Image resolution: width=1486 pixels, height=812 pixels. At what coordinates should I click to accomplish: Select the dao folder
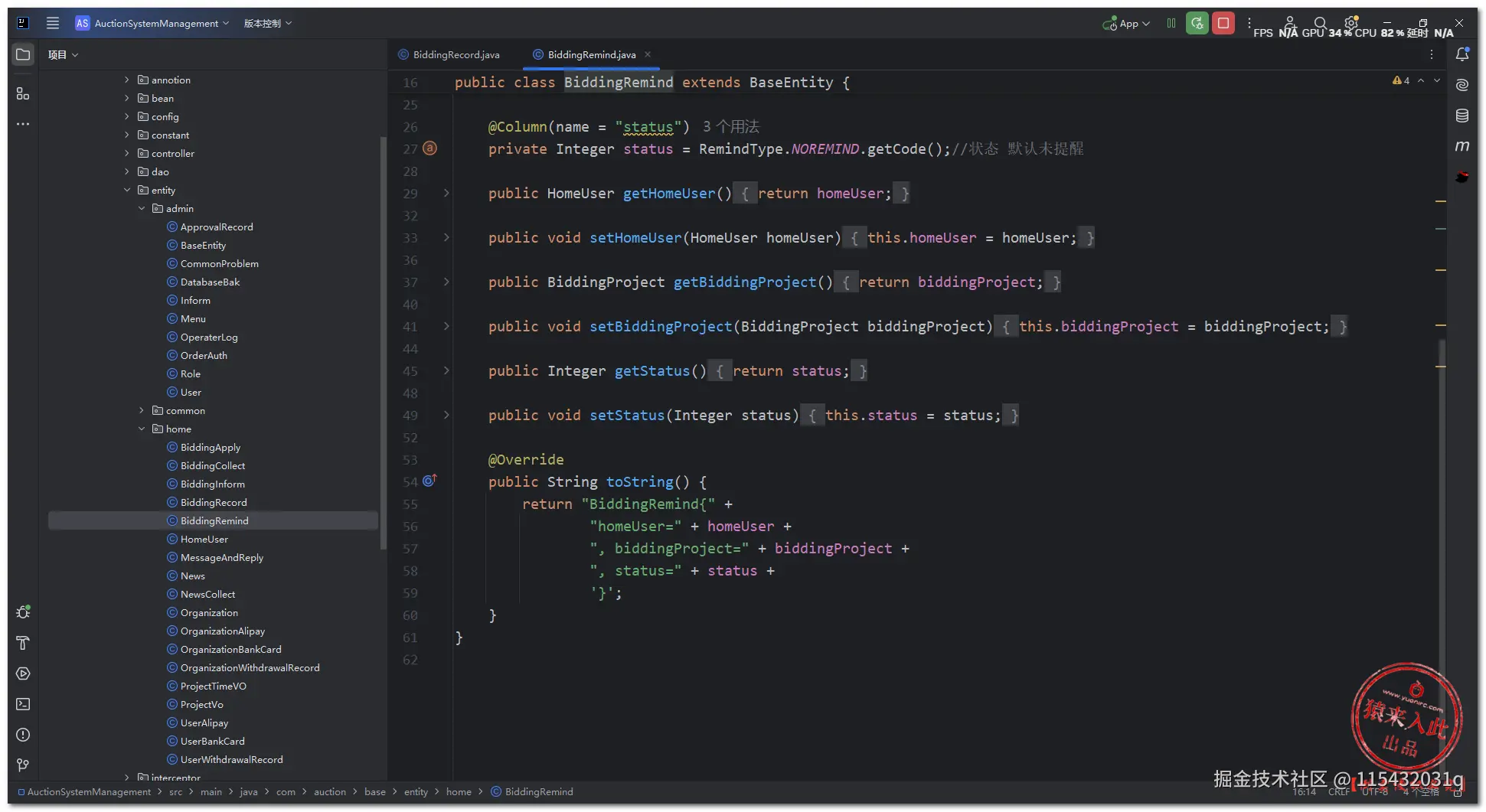[x=160, y=171]
